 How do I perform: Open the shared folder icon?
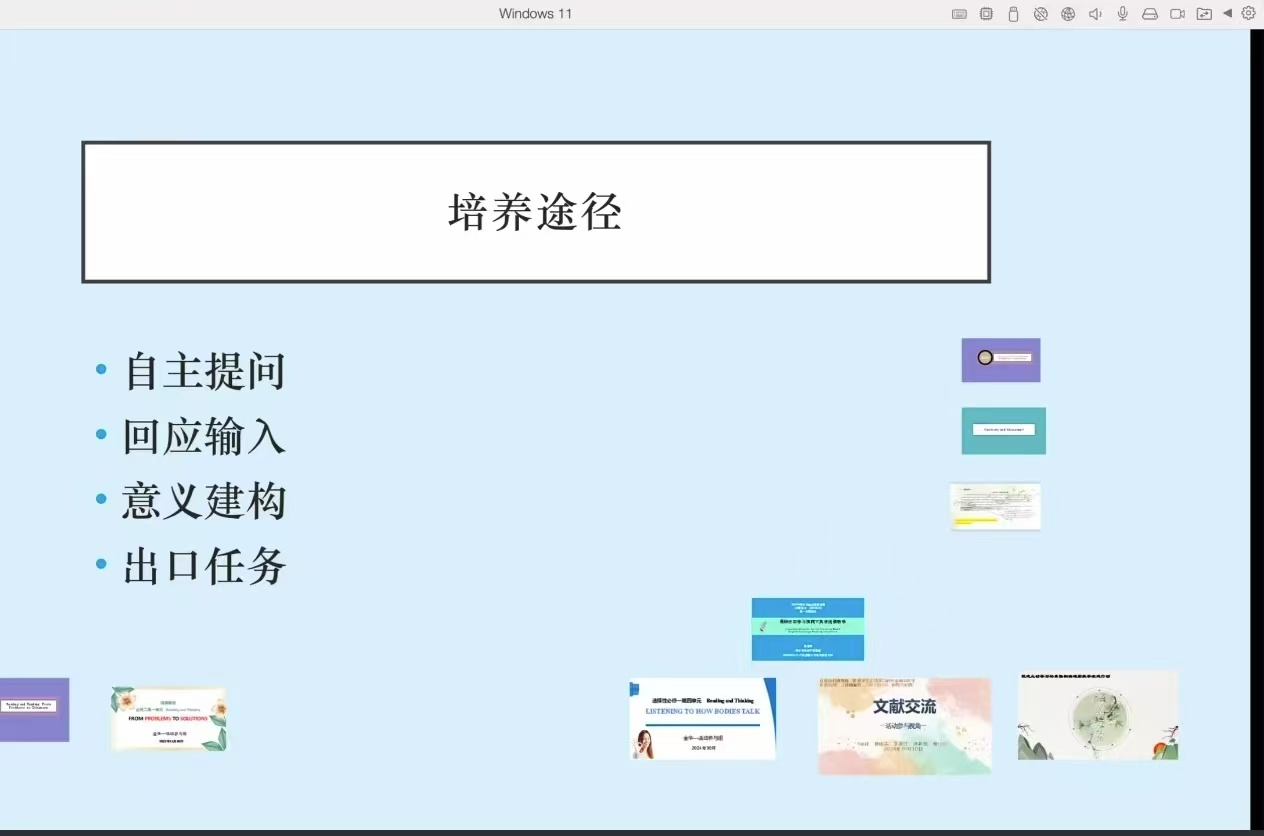click(1204, 14)
